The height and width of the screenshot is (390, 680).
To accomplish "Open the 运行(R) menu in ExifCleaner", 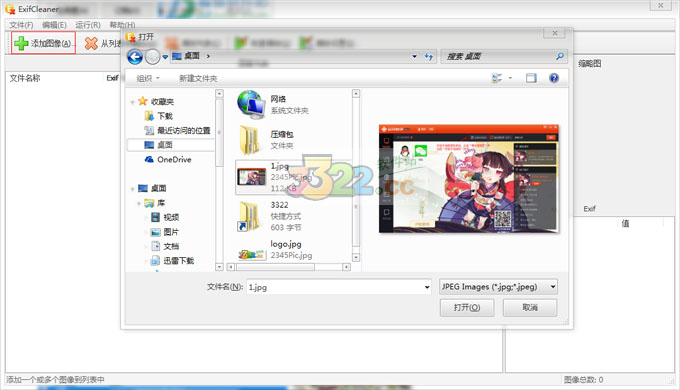I will pyautogui.click(x=88, y=25).
